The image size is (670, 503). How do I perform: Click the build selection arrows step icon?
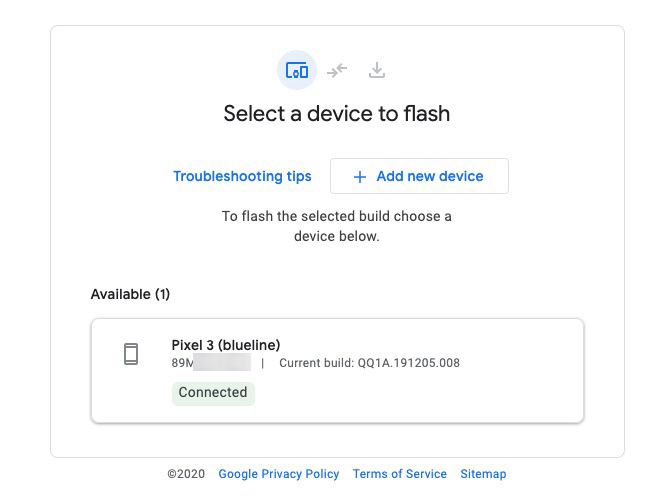[337, 70]
